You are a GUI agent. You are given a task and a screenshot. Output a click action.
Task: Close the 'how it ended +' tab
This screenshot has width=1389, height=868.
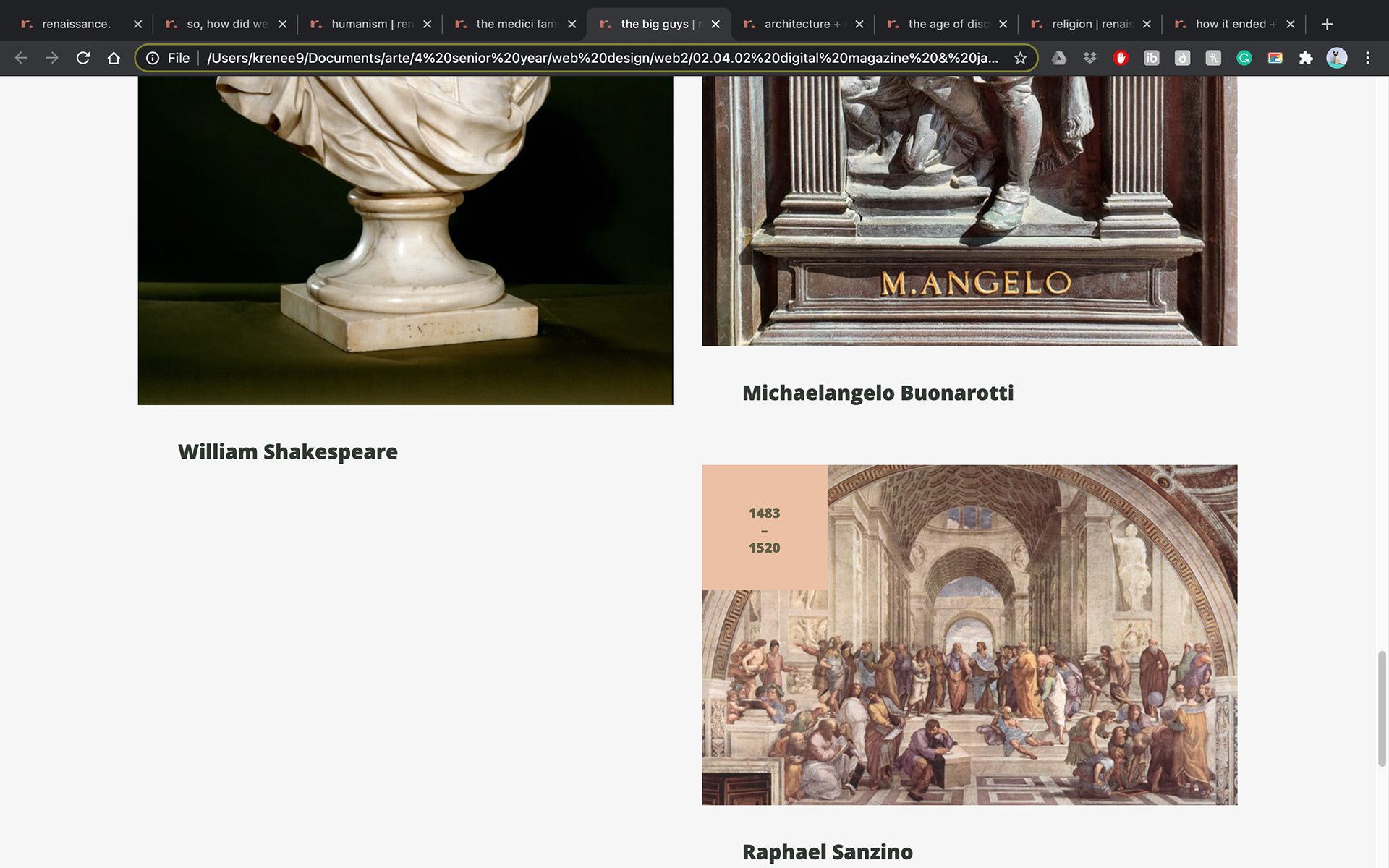point(1290,24)
